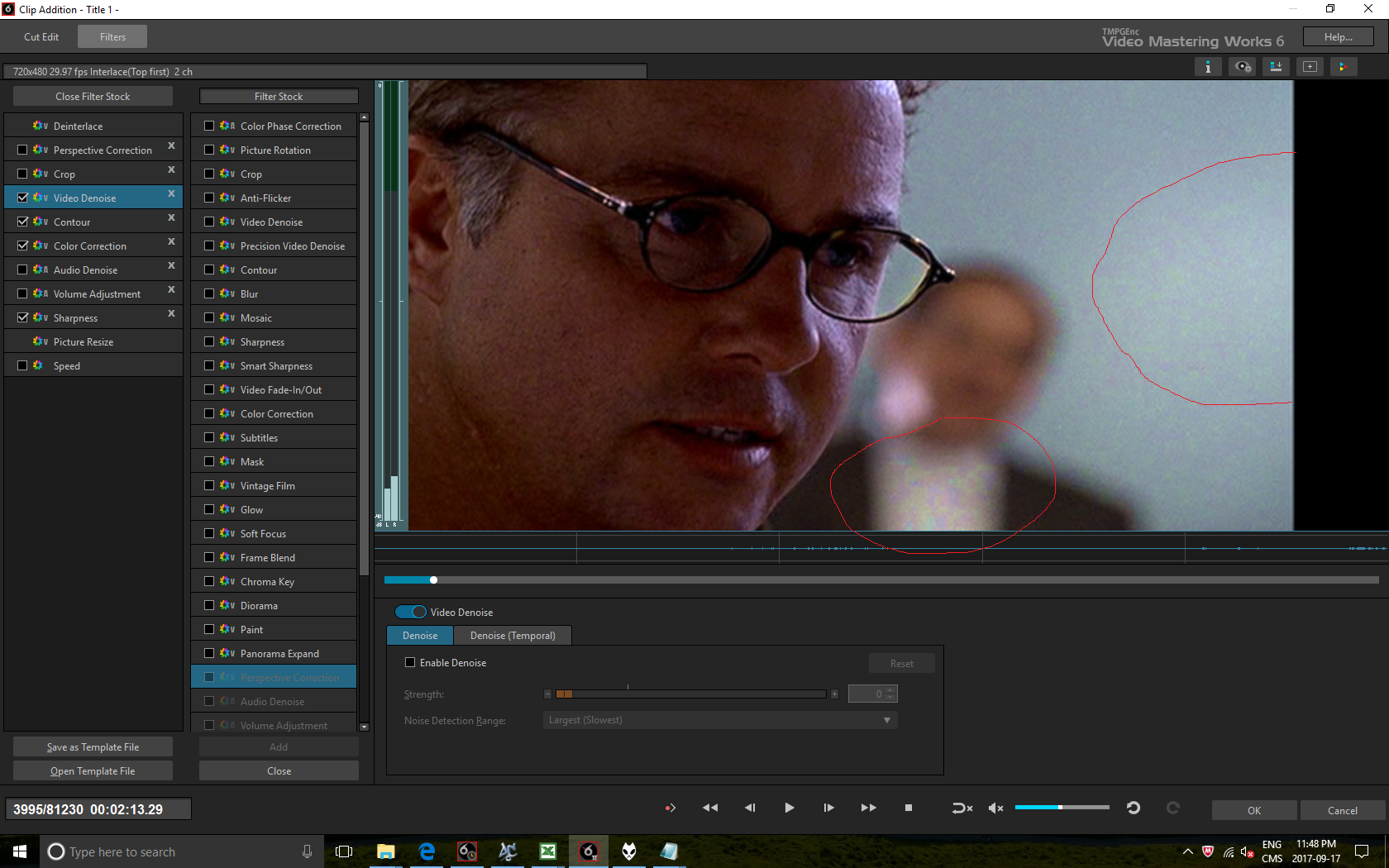
Task: Open preview display settings eye icon
Action: pyautogui.click(x=1243, y=67)
